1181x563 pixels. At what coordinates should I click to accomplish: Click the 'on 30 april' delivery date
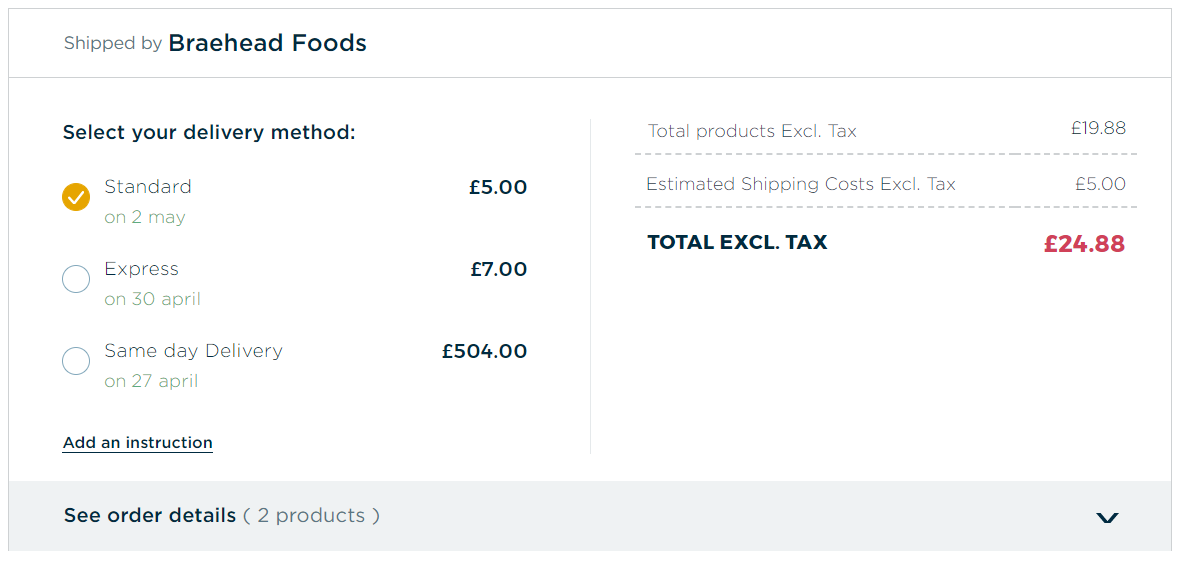[153, 299]
